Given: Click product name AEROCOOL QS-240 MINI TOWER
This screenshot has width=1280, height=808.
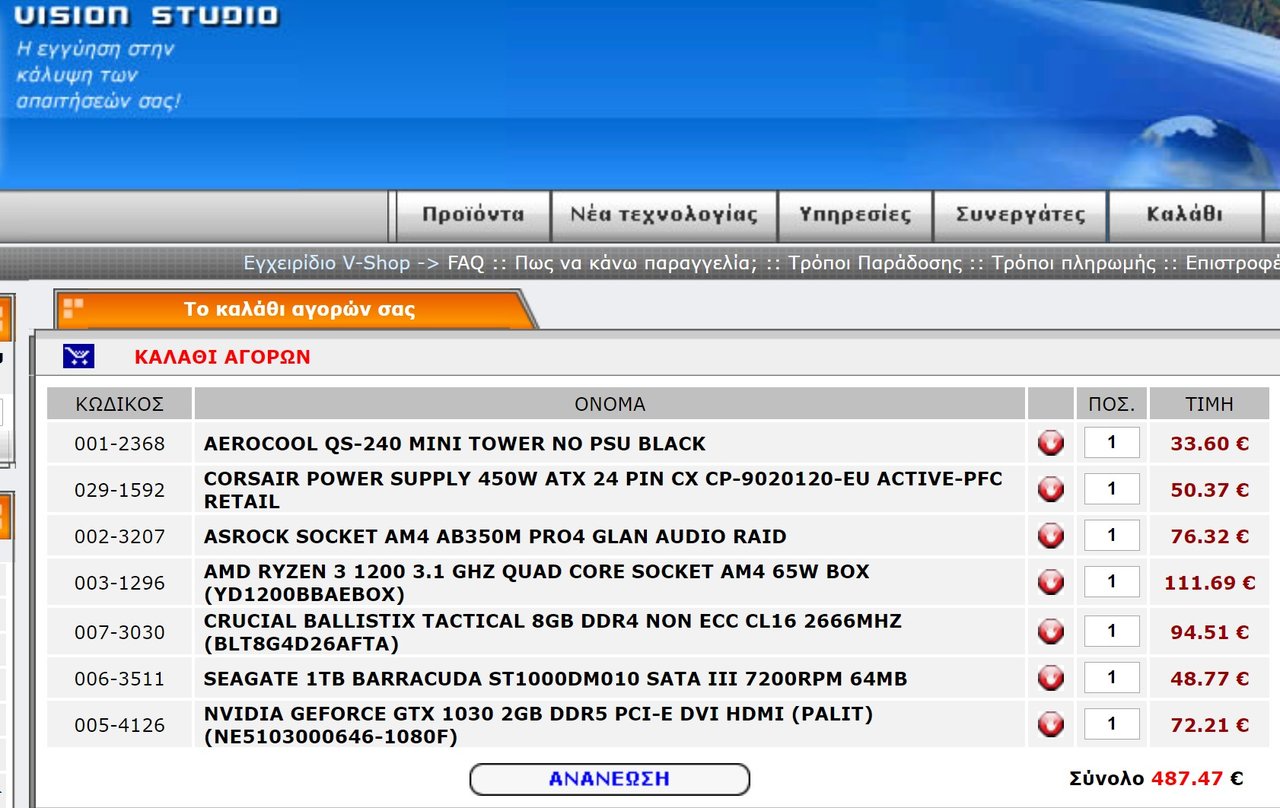Looking at the screenshot, I should click(x=455, y=443).
